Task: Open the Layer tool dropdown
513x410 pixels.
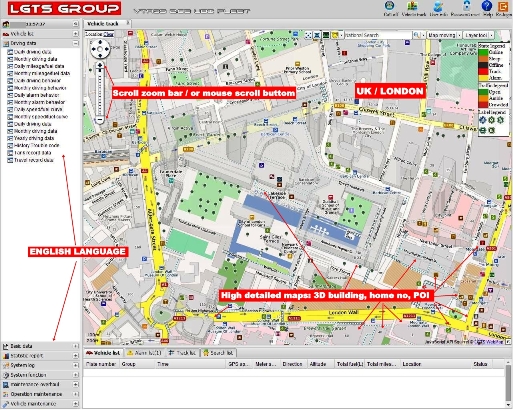Action: pyautogui.click(x=479, y=35)
